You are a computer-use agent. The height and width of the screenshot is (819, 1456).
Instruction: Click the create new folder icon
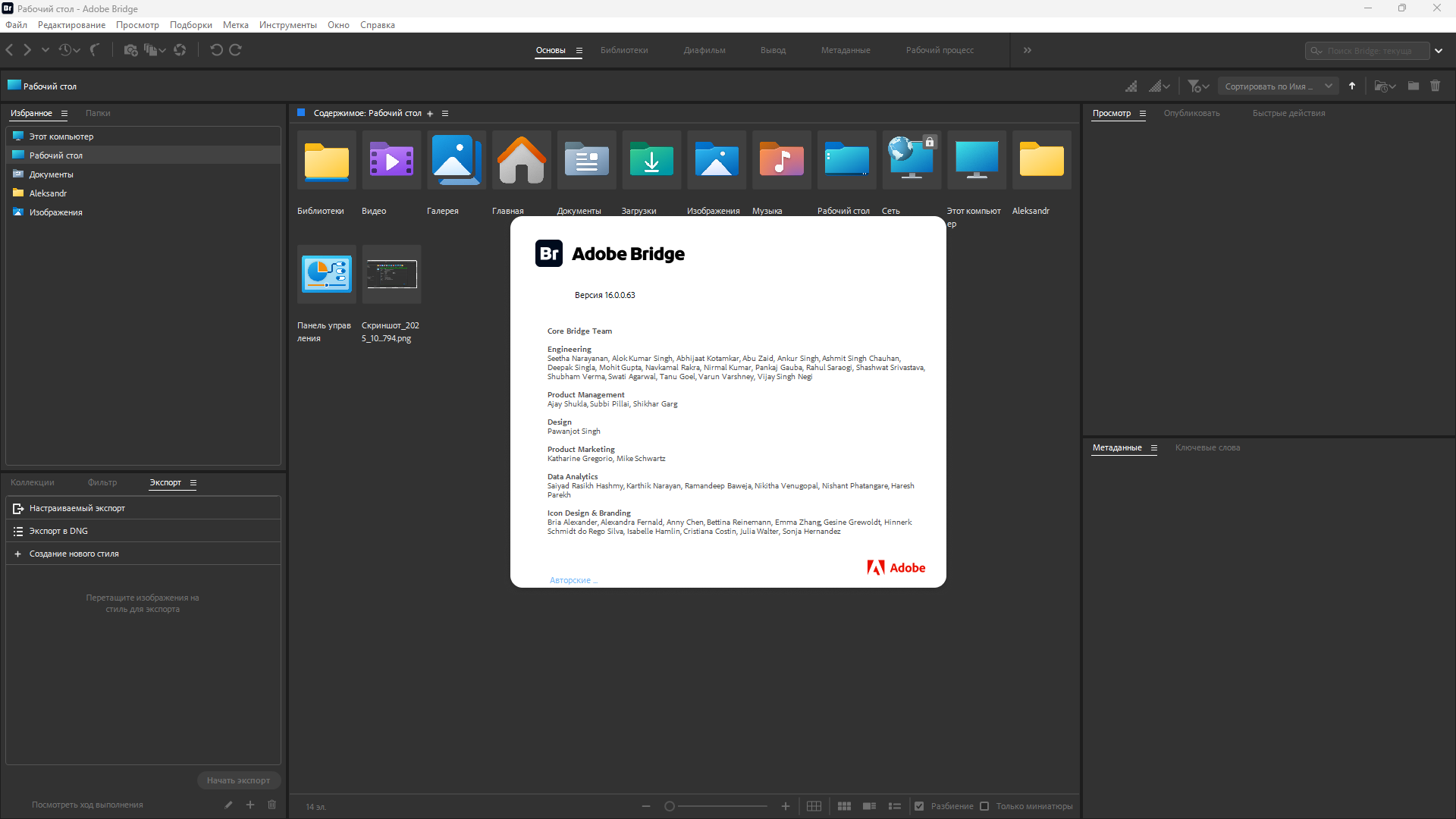(1414, 86)
